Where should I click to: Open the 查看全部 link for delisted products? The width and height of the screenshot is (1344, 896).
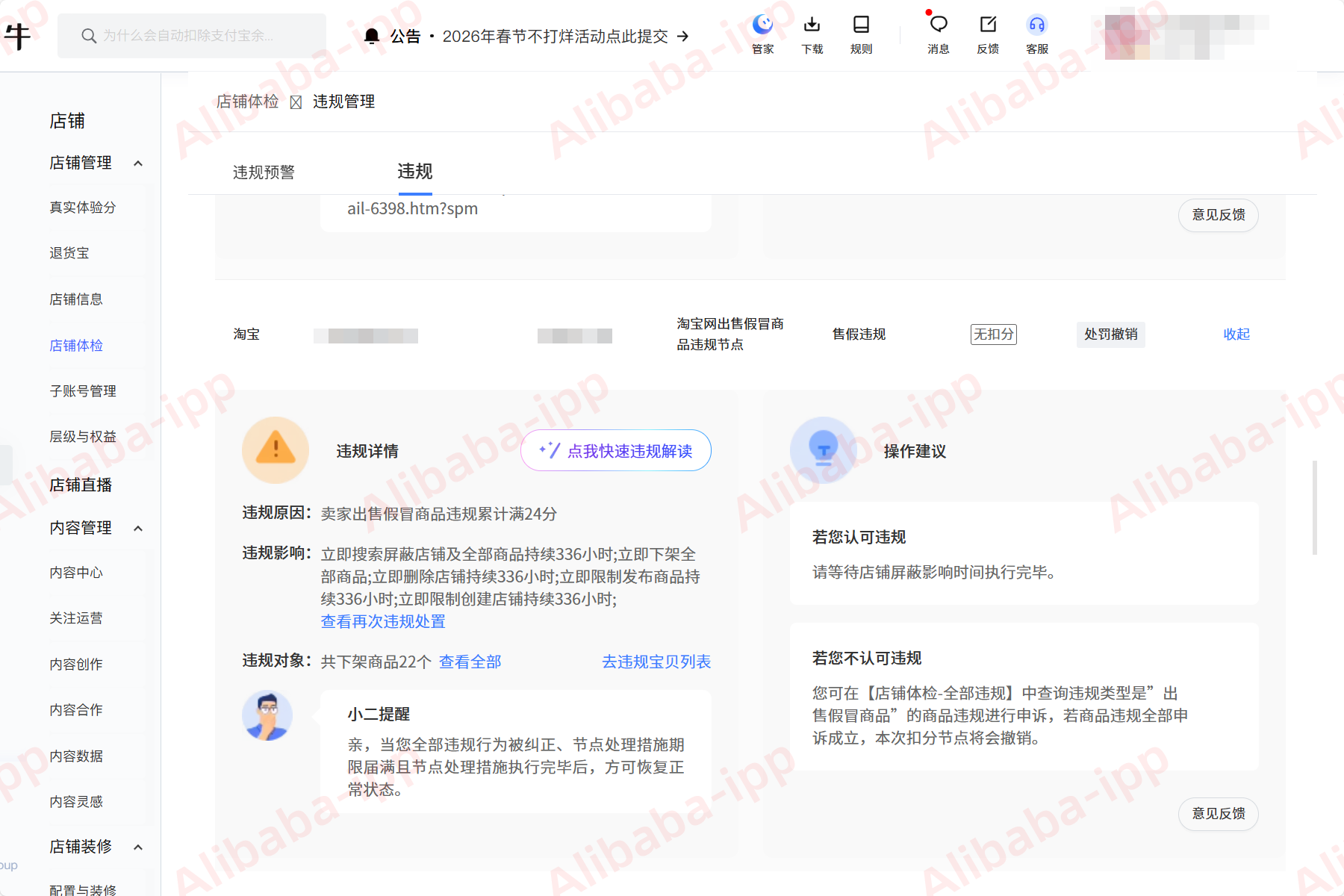(470, 662)
